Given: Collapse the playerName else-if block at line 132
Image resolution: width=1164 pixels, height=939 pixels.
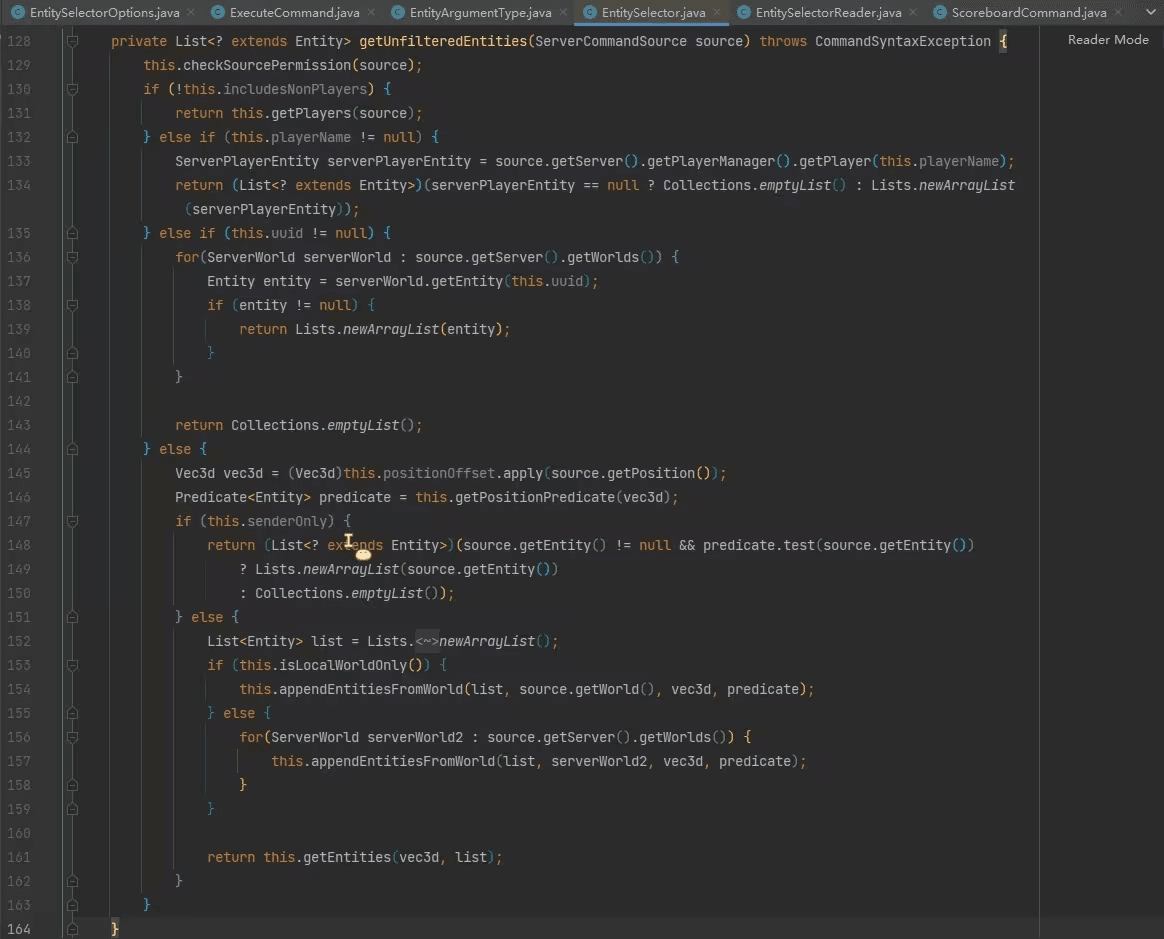Looking at the screenshot, I should 72,137.
